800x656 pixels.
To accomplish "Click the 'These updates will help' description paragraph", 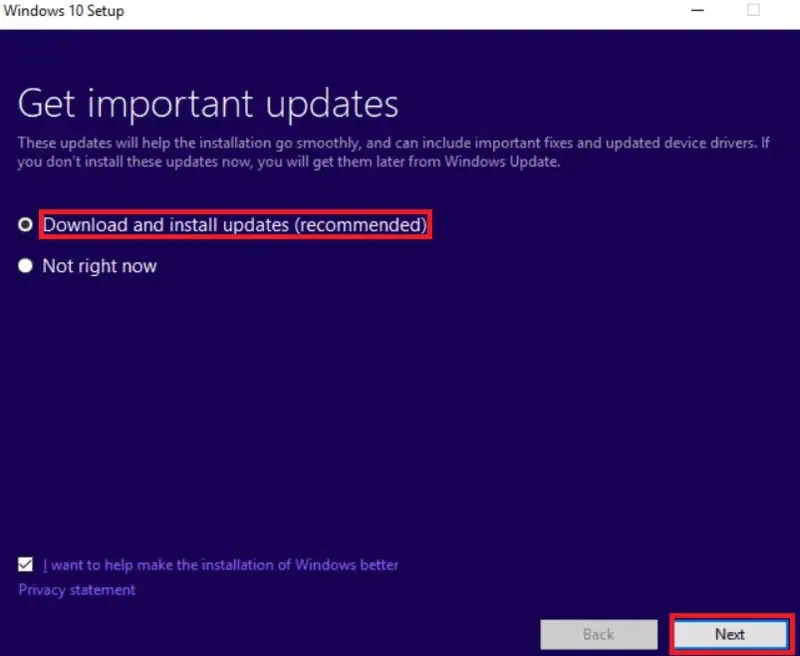I will [x=393, y=152].
